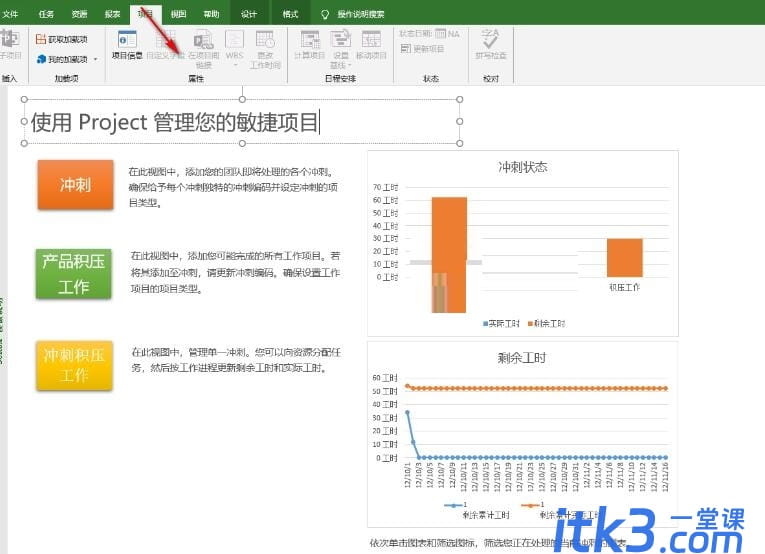The height and width of the screenshot is (554, 765).
Task: Click the 日程安排 (Schedule) group label
Action: (x=341, y=79)
